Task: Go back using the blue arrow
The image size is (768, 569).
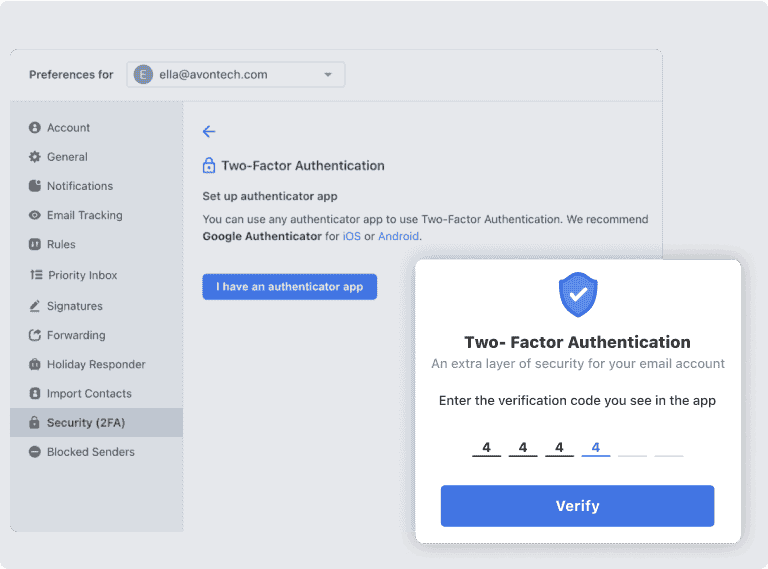Action: point(209,131)
